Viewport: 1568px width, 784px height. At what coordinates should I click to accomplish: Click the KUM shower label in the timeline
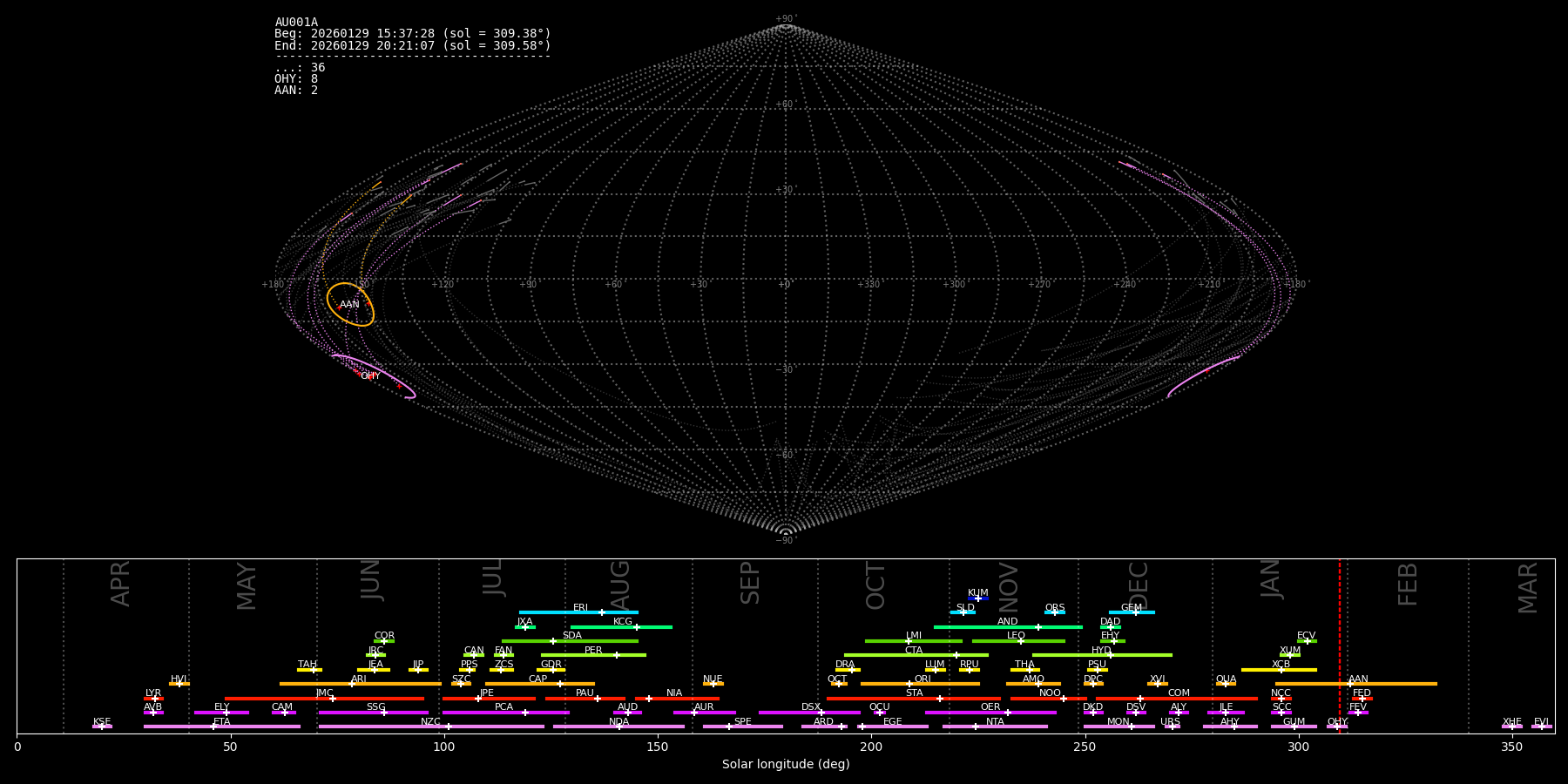(978, 593)
